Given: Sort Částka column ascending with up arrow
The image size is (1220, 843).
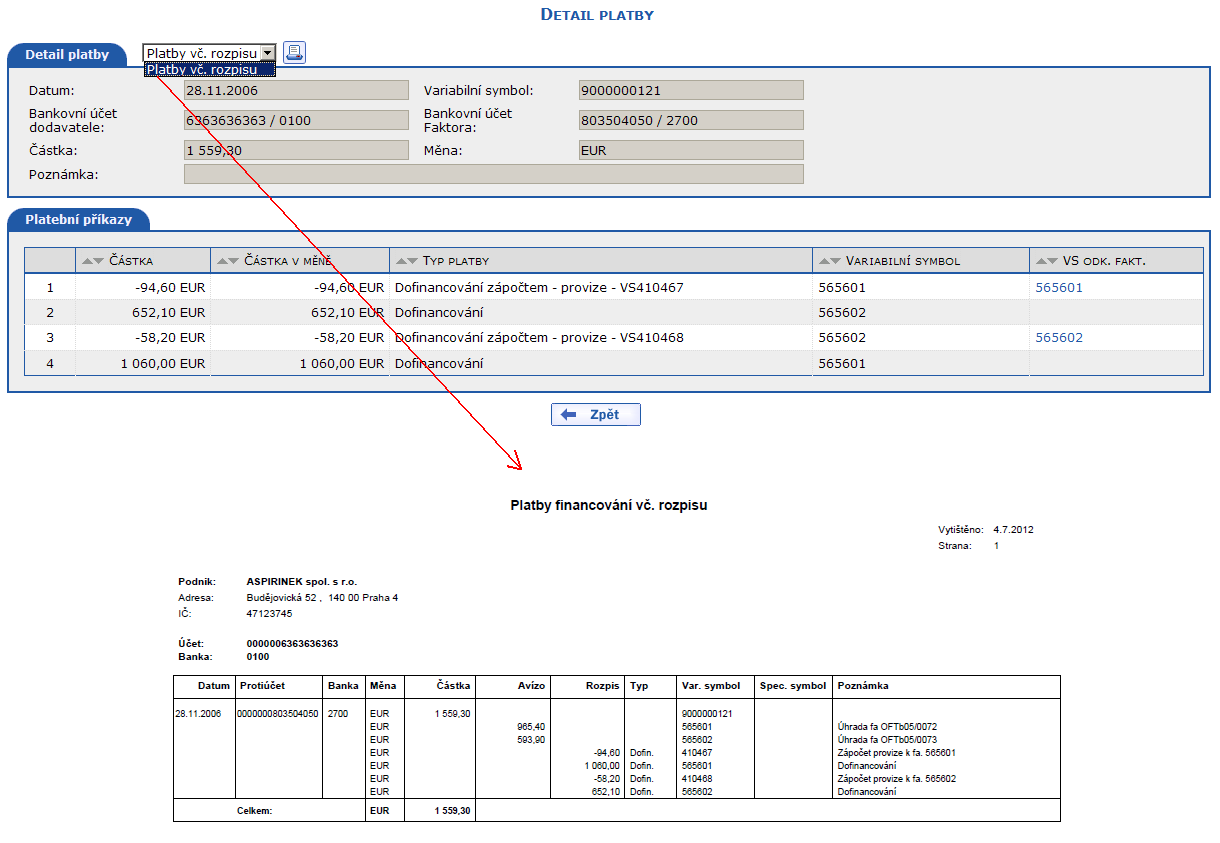Looking at the screenshot, I should coord(87,261).
